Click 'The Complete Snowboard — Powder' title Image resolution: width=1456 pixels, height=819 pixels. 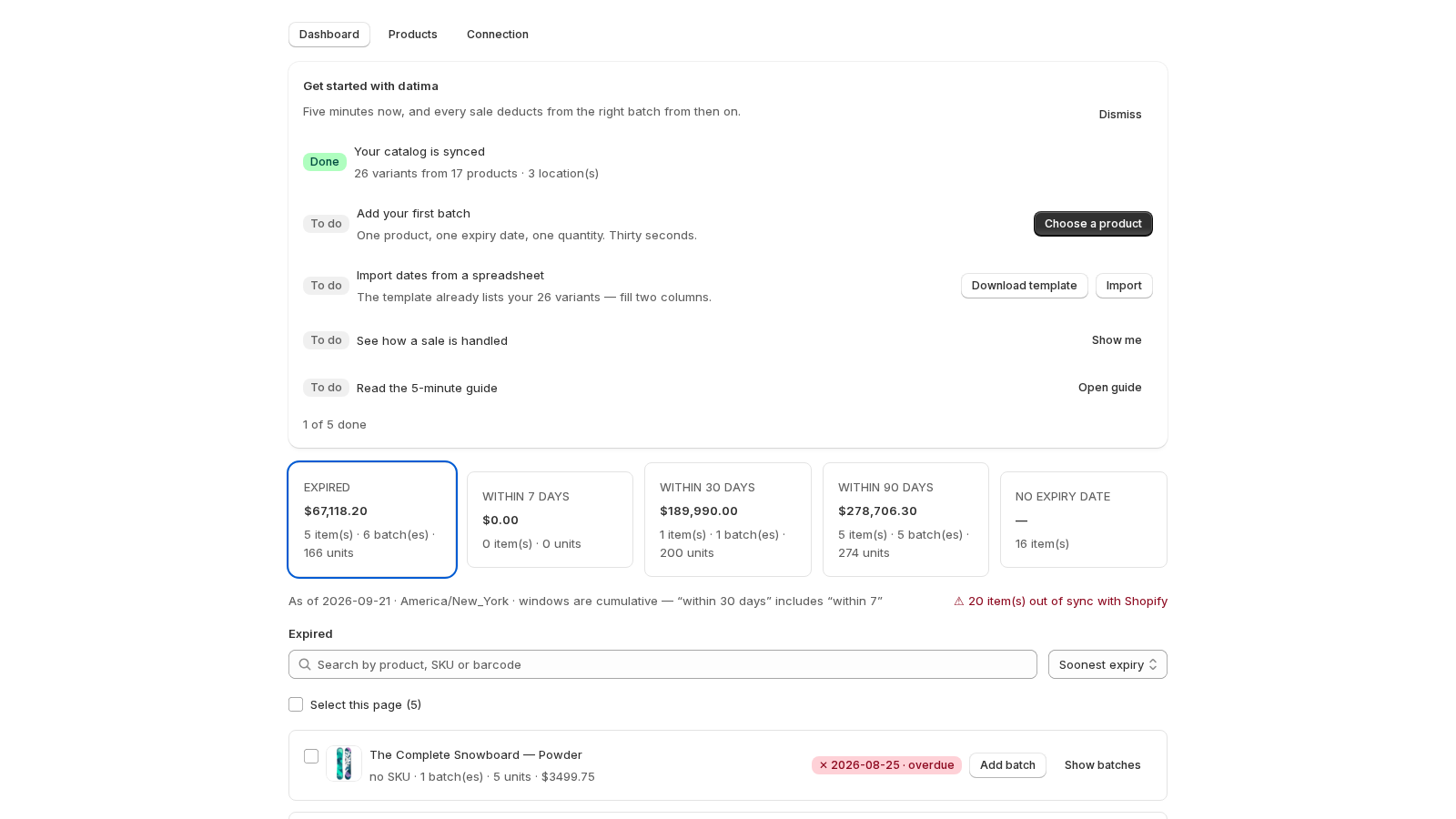(476, 755)
